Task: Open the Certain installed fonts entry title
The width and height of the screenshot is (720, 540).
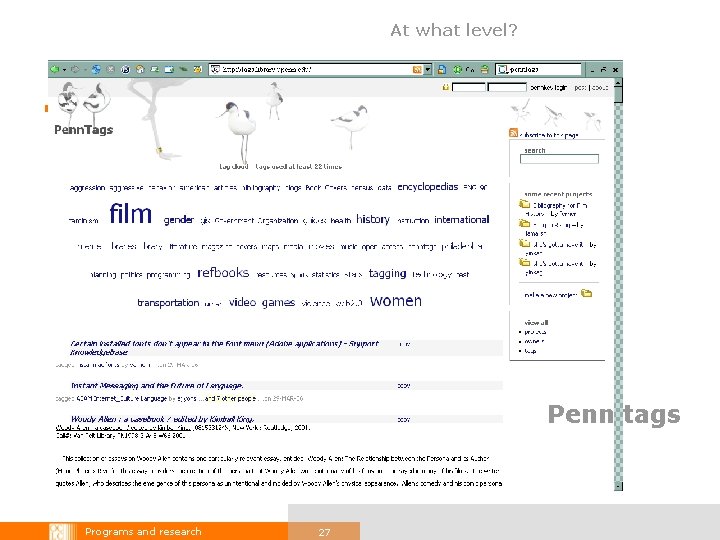Action: 225,348
